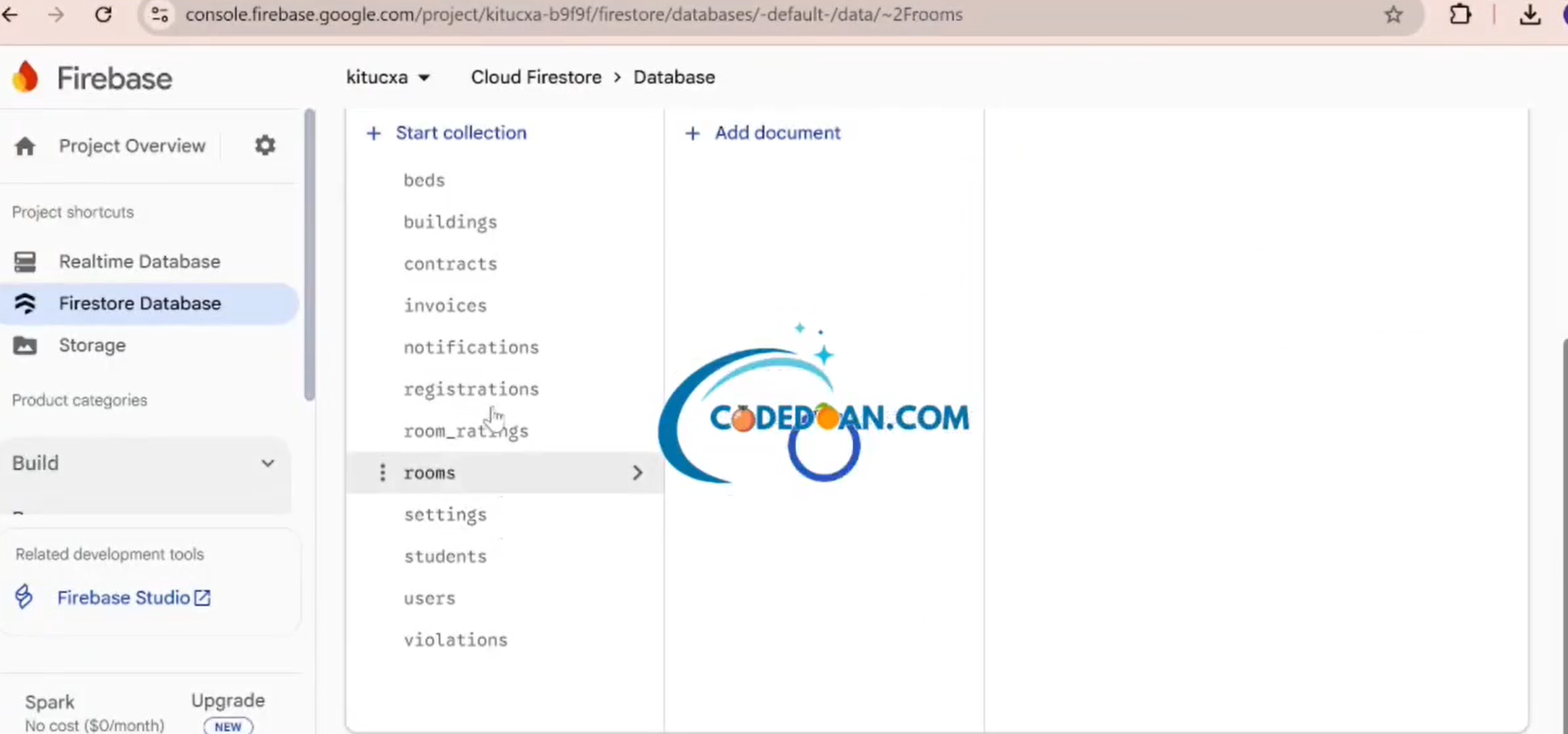This screenshot has height=734, width=1568.
Task: Open Realtime Database from the sidebar
Action: 139,261
